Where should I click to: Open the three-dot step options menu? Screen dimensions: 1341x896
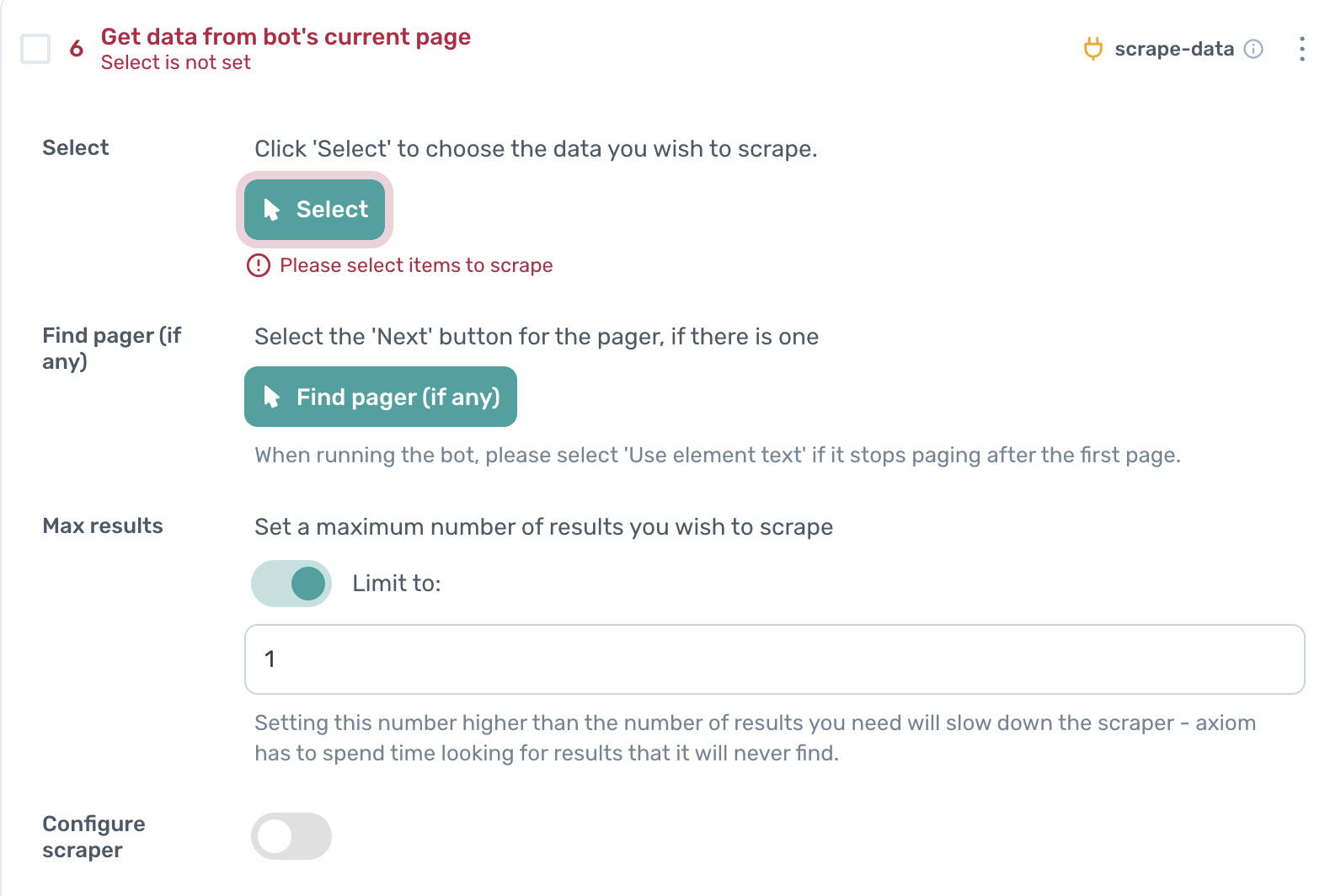[x=1301, y=49]
